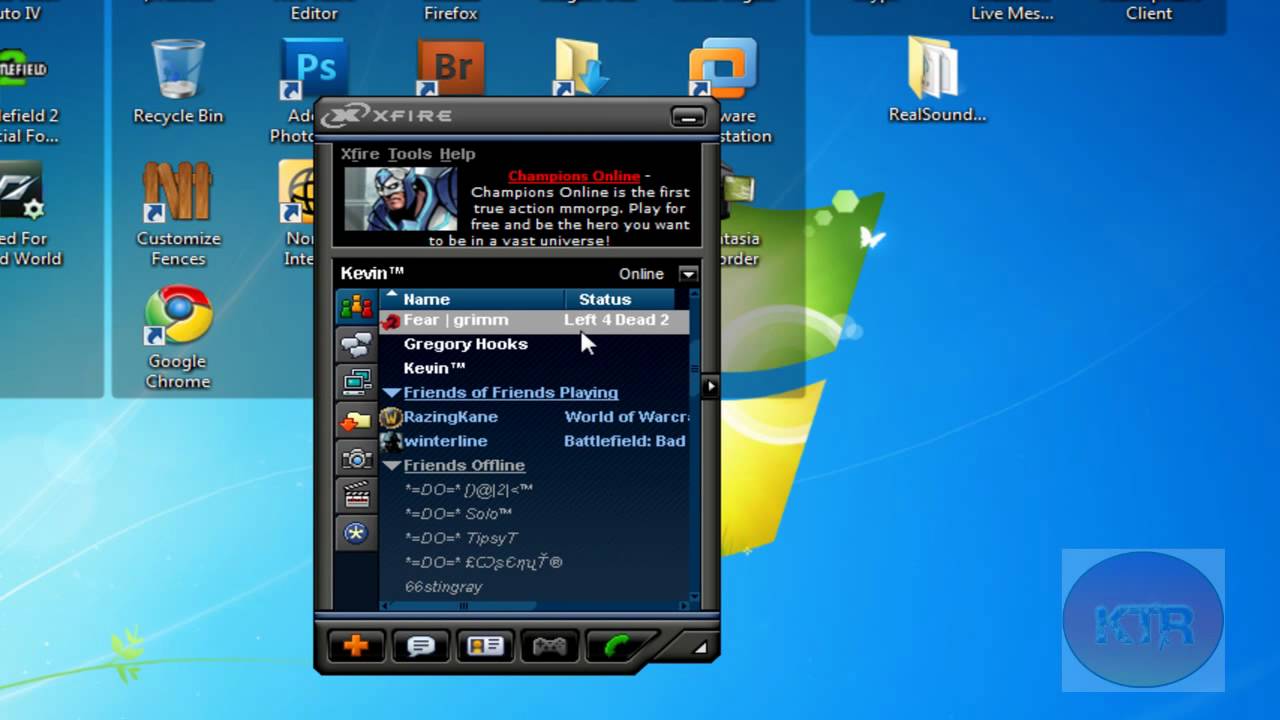Click the green phone voice chat button
1280x720 pixels.
click(618, 646)
